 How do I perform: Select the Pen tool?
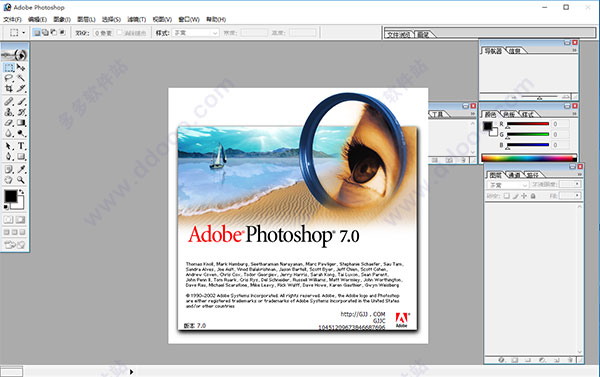[x=9, y=156]
